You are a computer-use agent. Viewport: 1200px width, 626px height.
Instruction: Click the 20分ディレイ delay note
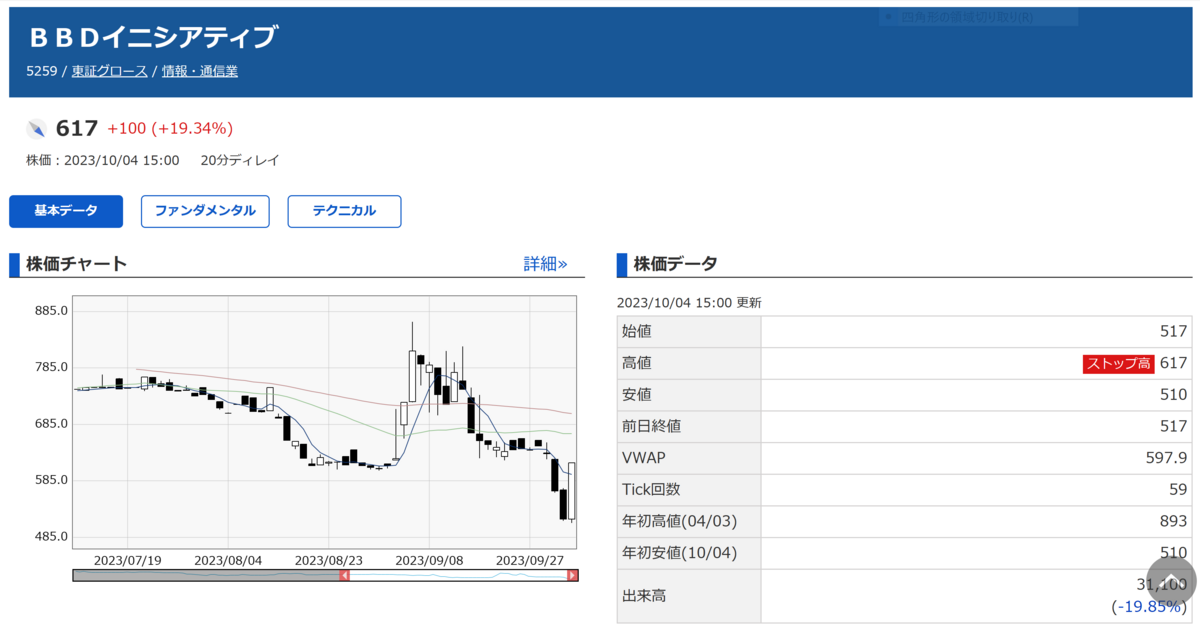240,160
